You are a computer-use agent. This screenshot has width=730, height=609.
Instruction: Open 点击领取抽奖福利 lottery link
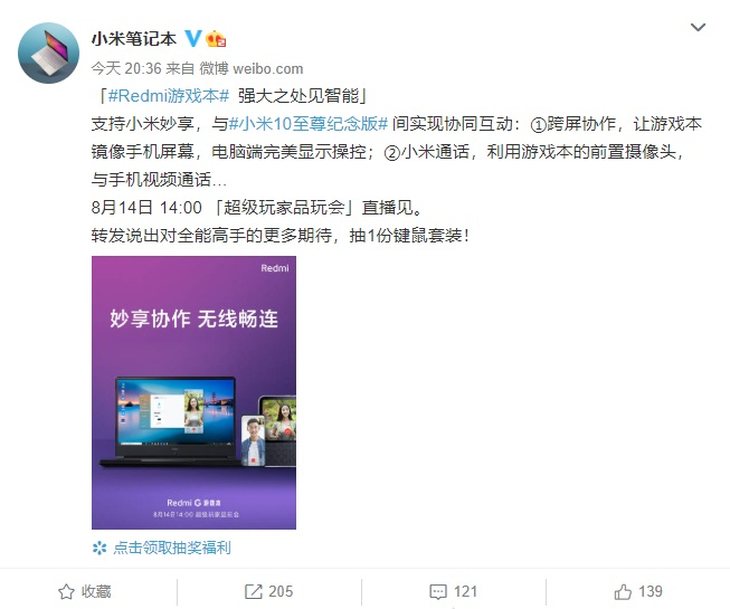point(172,548)
